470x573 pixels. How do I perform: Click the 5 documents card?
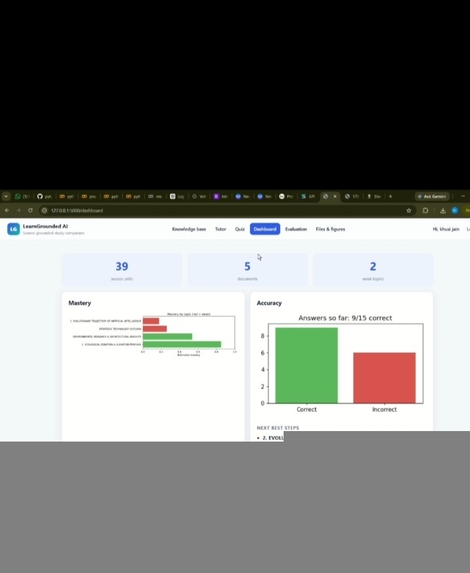(x=247, y=270)
